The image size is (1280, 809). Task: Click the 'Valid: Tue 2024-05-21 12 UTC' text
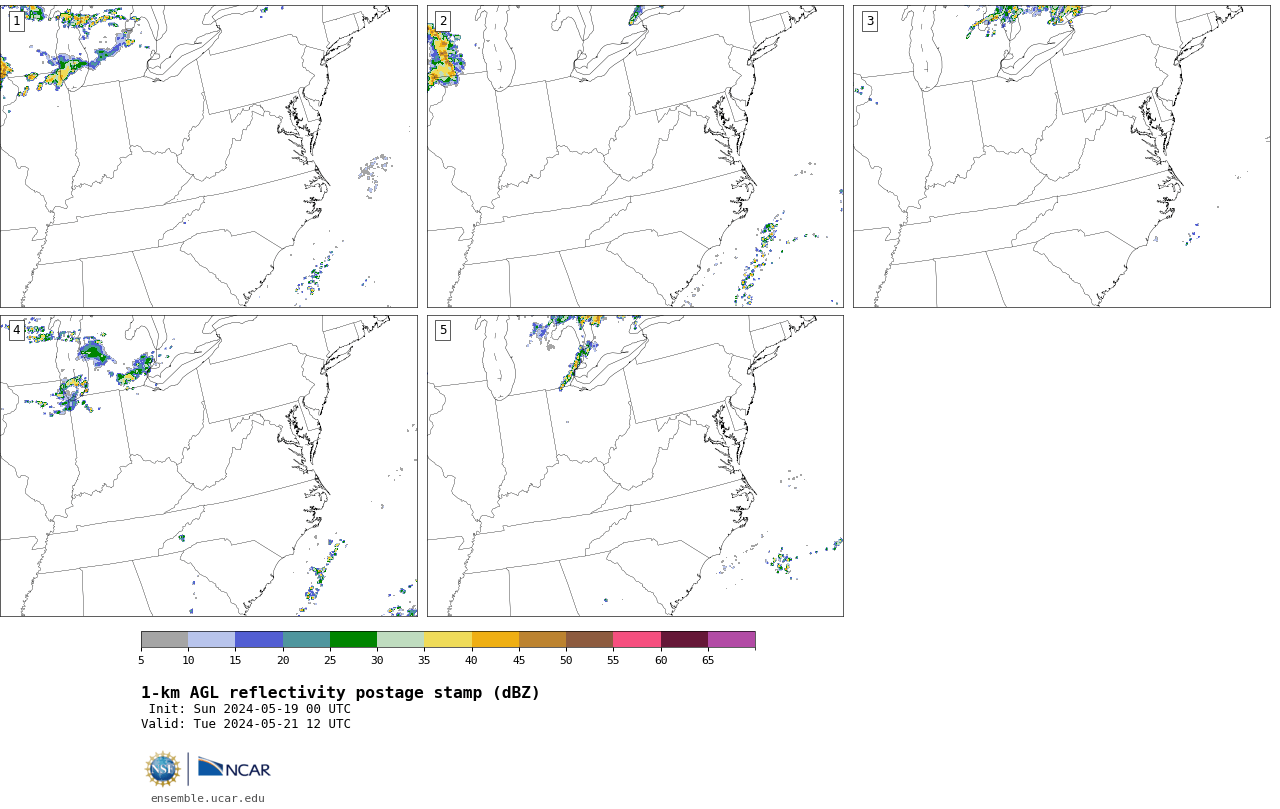coord(246,724)
